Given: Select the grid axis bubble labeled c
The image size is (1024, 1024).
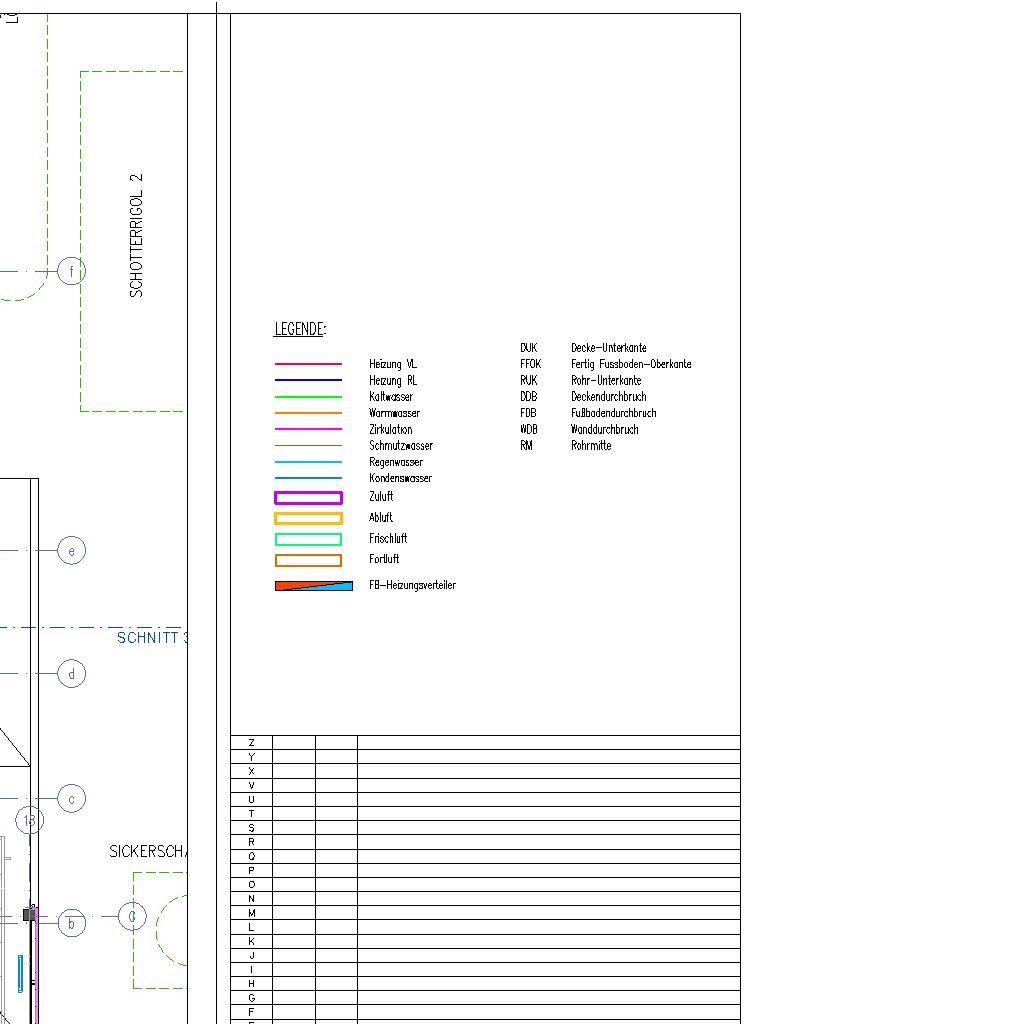Looking at the screenshot, I should click(71, 799).
